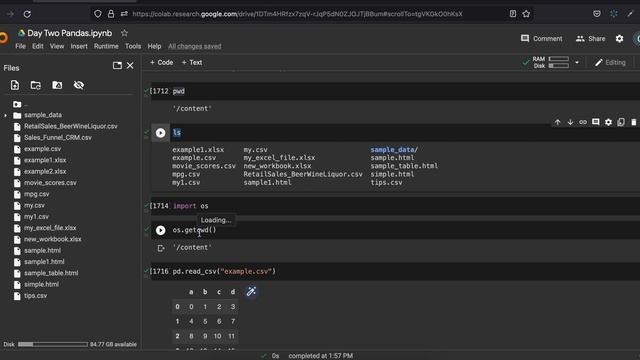
Task: Open Files pane in new tab
Action: 117,65
